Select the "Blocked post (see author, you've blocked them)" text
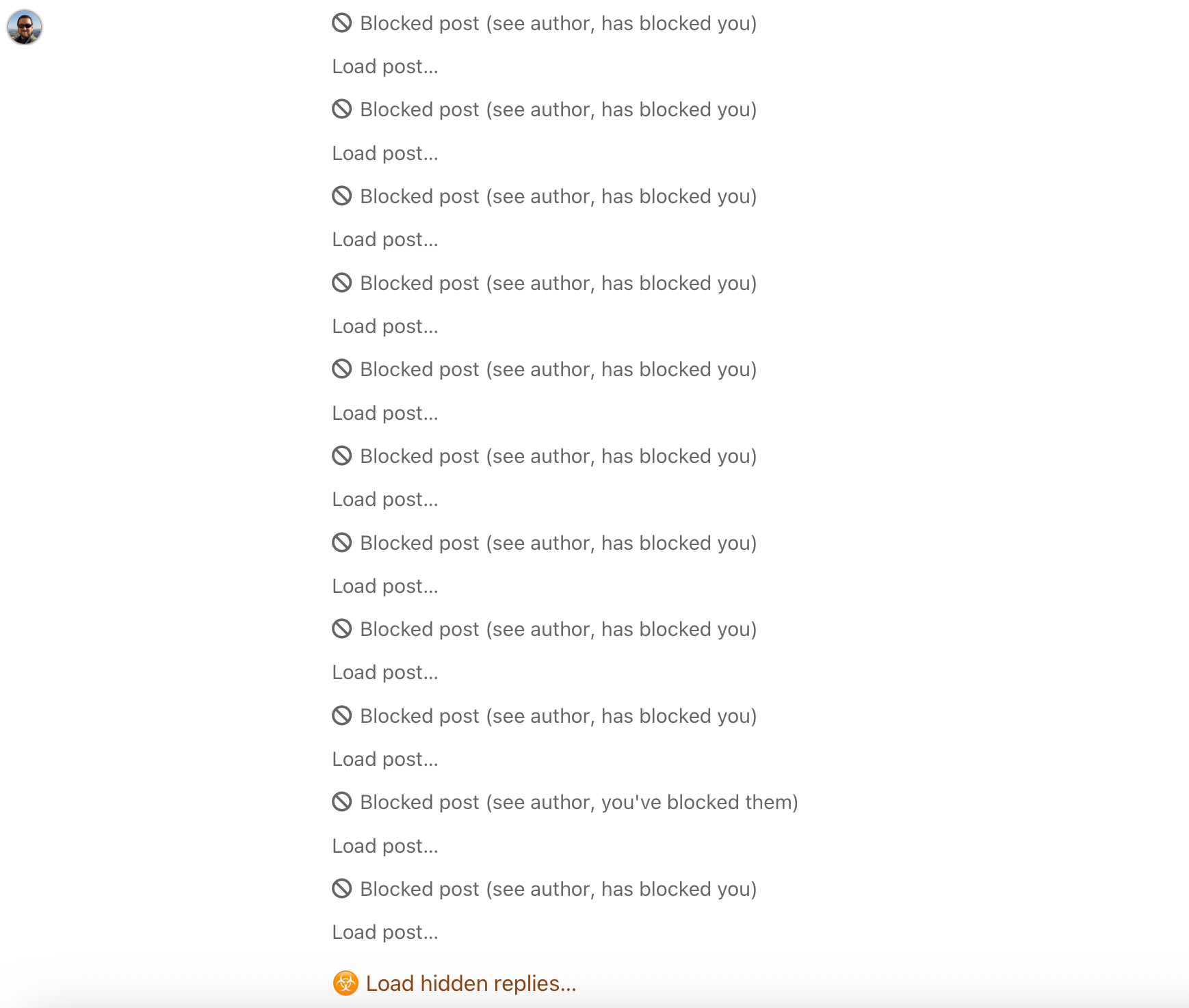Viewport: 1189px width, 1008px height. tap(579, 802)
